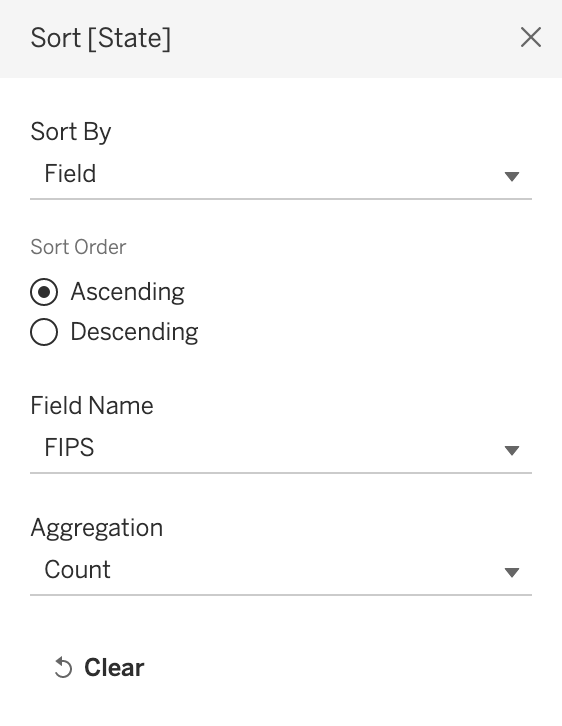562x726 pixels.
Task: Click the circular reset arrow icon beside Clear
Action: pyautogui.click(x=63, y=667)
